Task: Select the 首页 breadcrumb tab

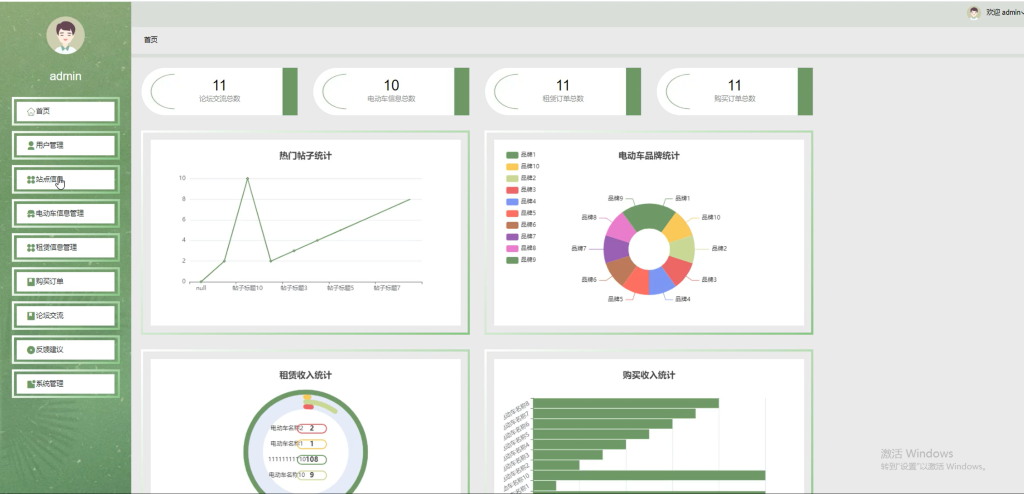Action: click(x=151, y=40)
